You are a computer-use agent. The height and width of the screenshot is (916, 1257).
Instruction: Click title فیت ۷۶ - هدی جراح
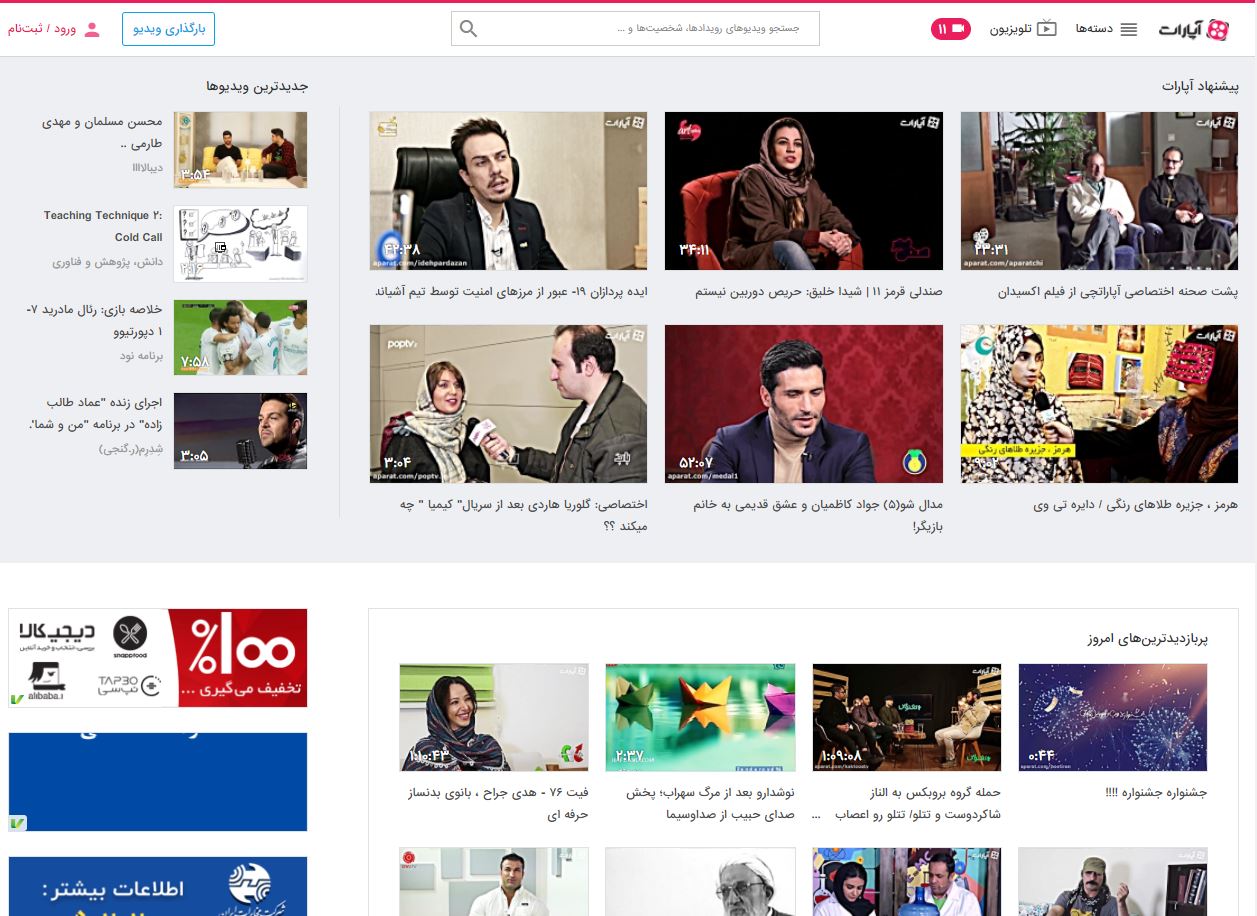(x=498, y=803)
